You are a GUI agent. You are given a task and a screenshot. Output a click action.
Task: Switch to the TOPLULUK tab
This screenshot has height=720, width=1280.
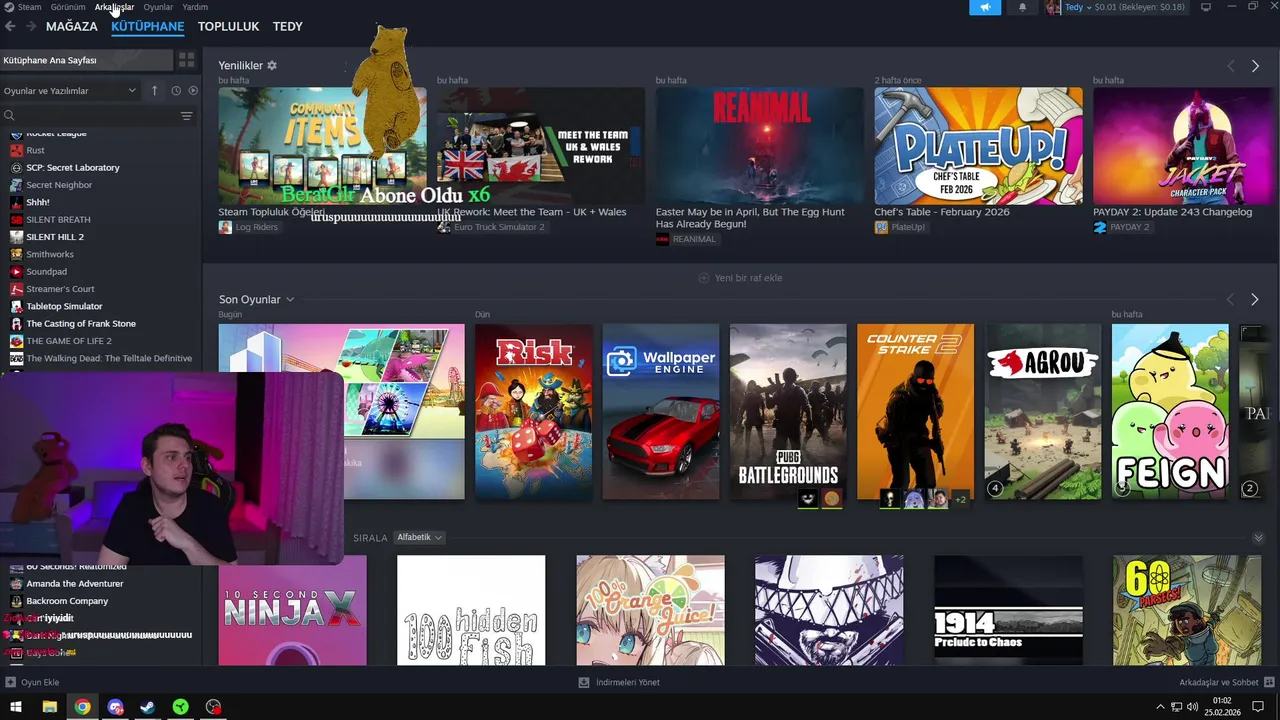(x=228, y=27)
